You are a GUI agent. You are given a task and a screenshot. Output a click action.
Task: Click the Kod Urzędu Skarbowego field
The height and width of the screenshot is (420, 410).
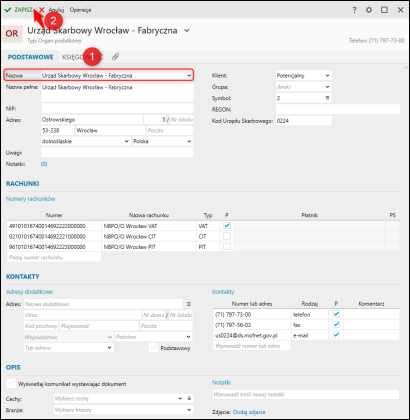[x=304, y=121]
